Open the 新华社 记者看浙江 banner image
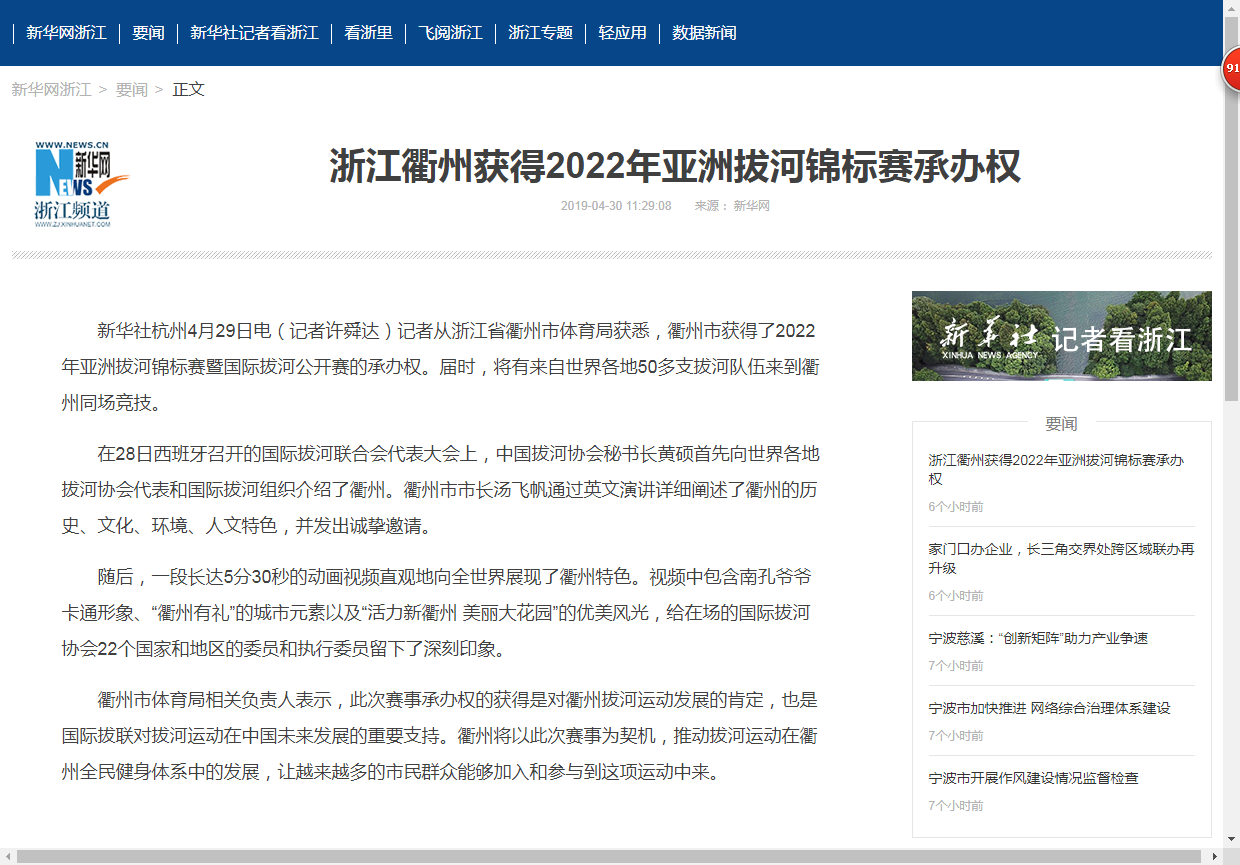The width and height of the screenshot is (1240, 865). [x=1061, y=336]
